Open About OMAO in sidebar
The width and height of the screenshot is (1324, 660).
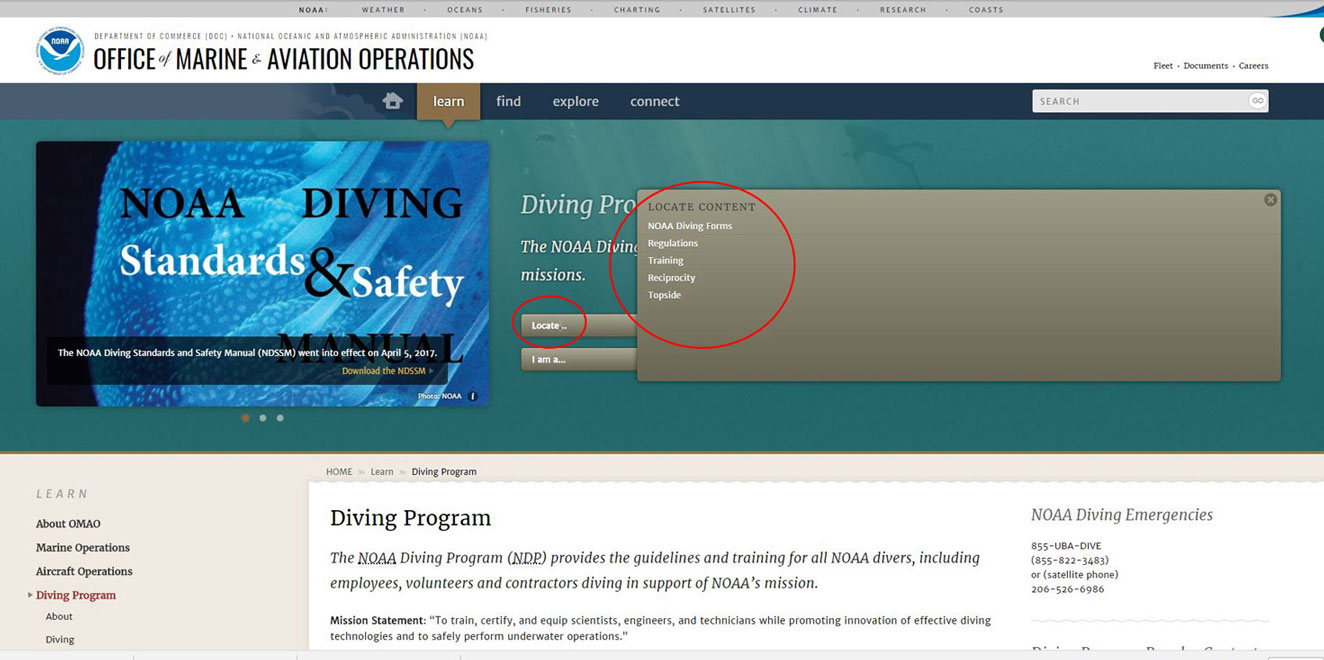point(68,524)
